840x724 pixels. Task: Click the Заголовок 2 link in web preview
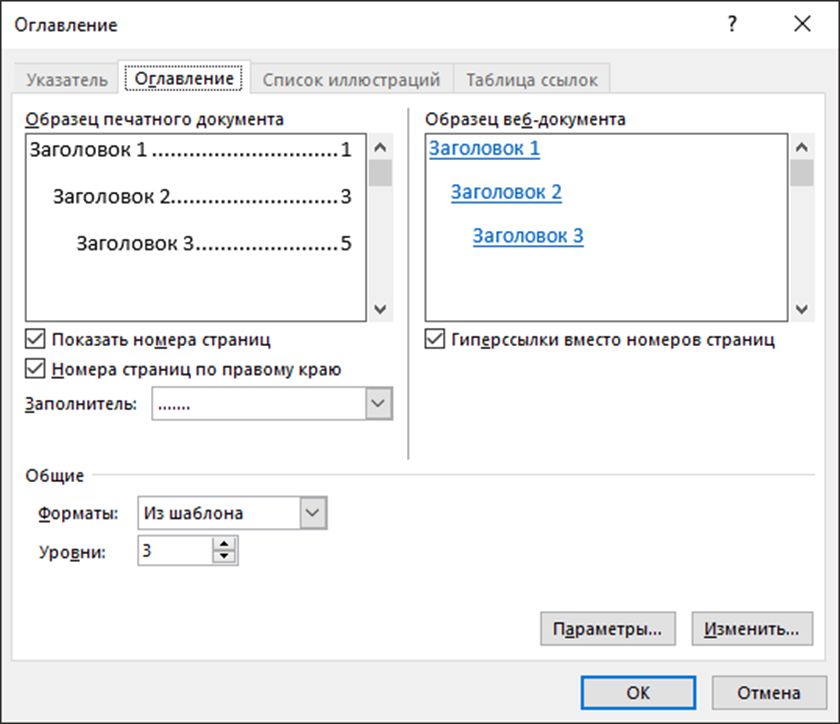tap(506, 192)
